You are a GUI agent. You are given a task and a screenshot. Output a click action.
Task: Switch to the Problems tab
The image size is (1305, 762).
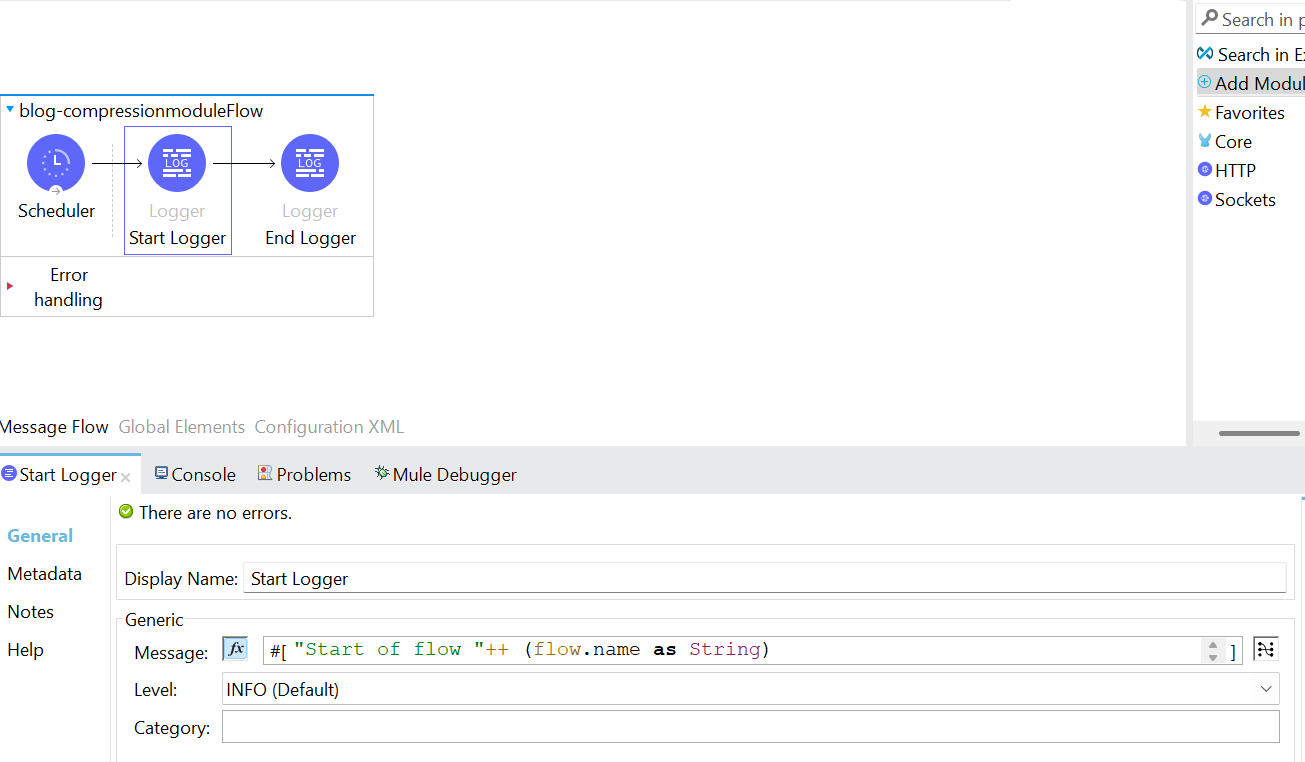click(305, 473)
